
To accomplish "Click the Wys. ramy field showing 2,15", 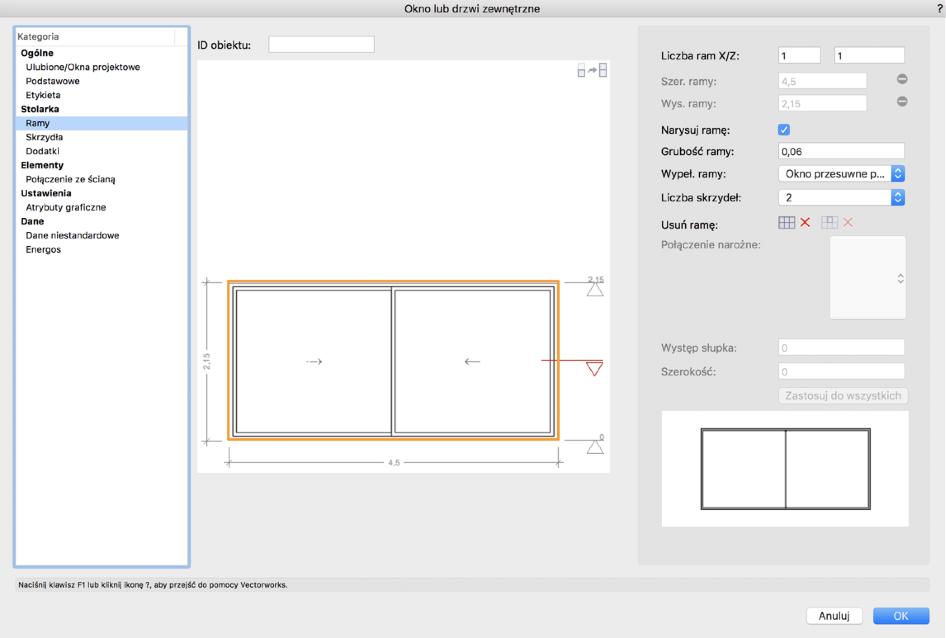I will point(822,103).
